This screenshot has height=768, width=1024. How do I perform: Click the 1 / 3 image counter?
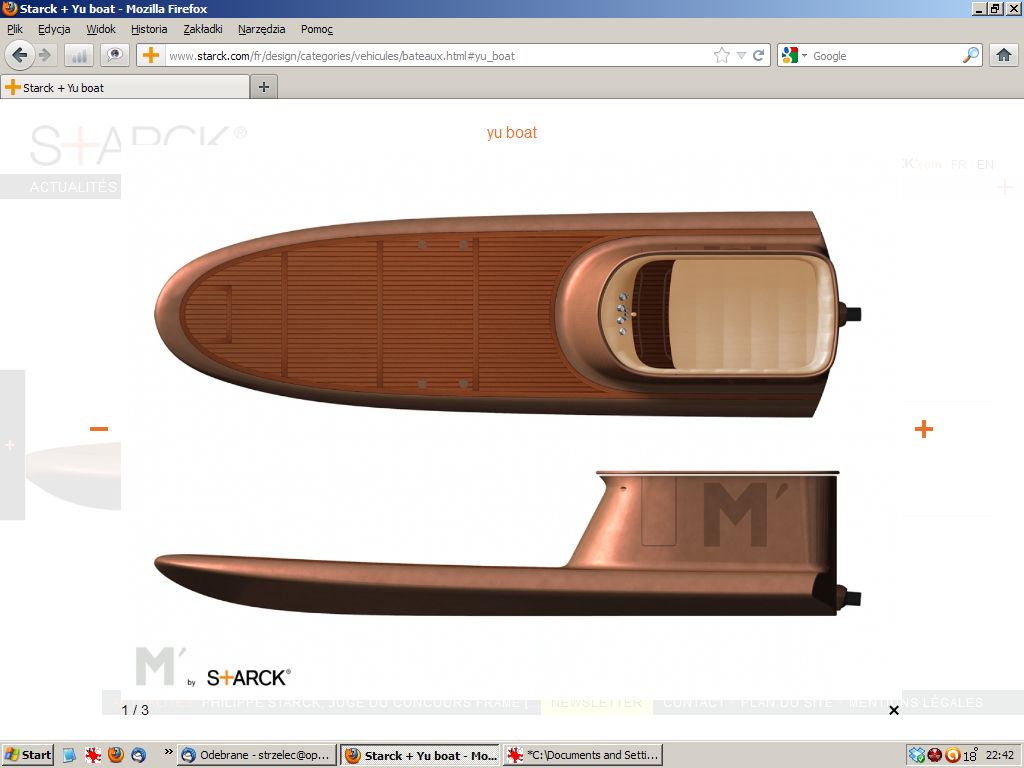pyautogui.click(x=135, y=710)
